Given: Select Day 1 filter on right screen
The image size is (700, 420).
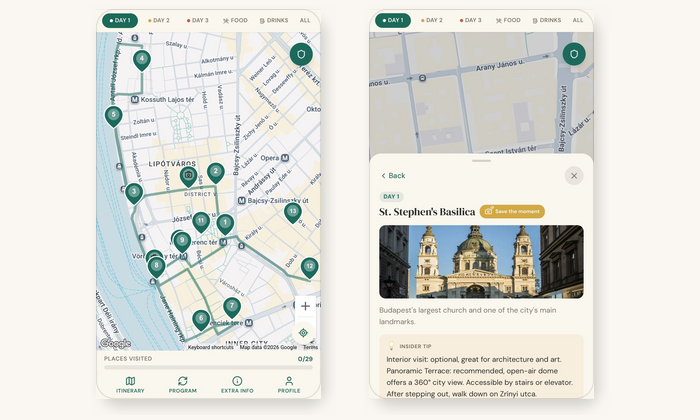Looking at the screenshot, I should (393, 21).
